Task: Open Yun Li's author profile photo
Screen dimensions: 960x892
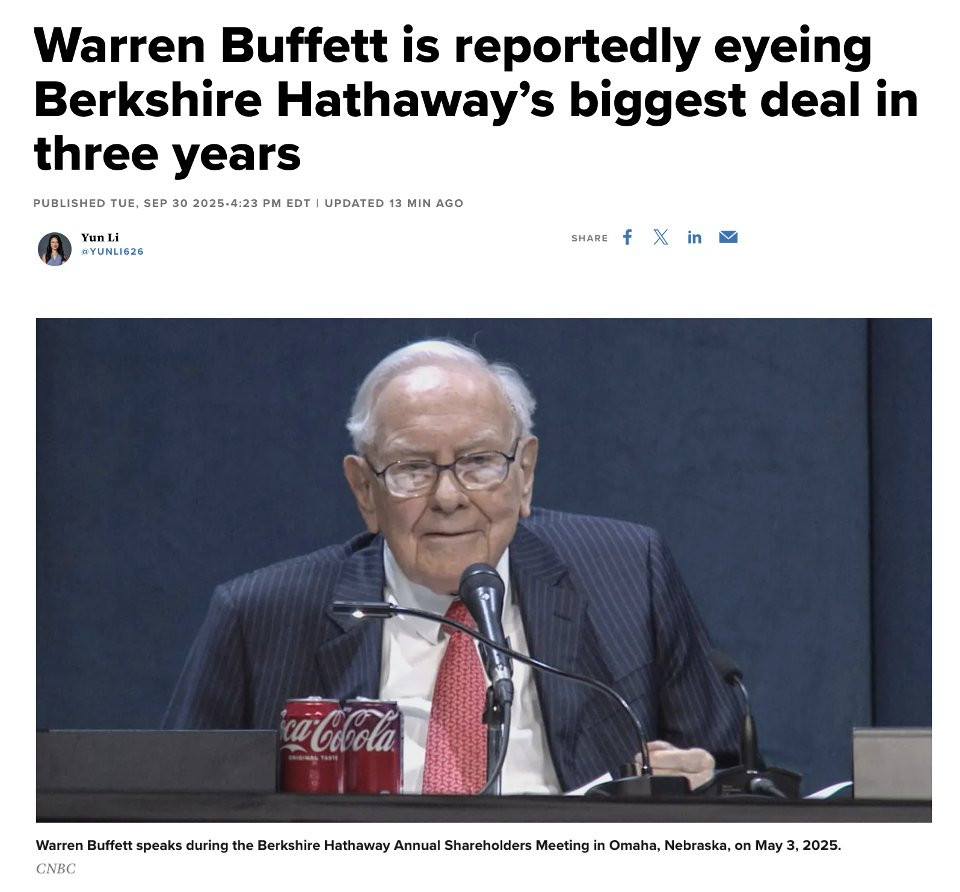Action: click(54, 249)
